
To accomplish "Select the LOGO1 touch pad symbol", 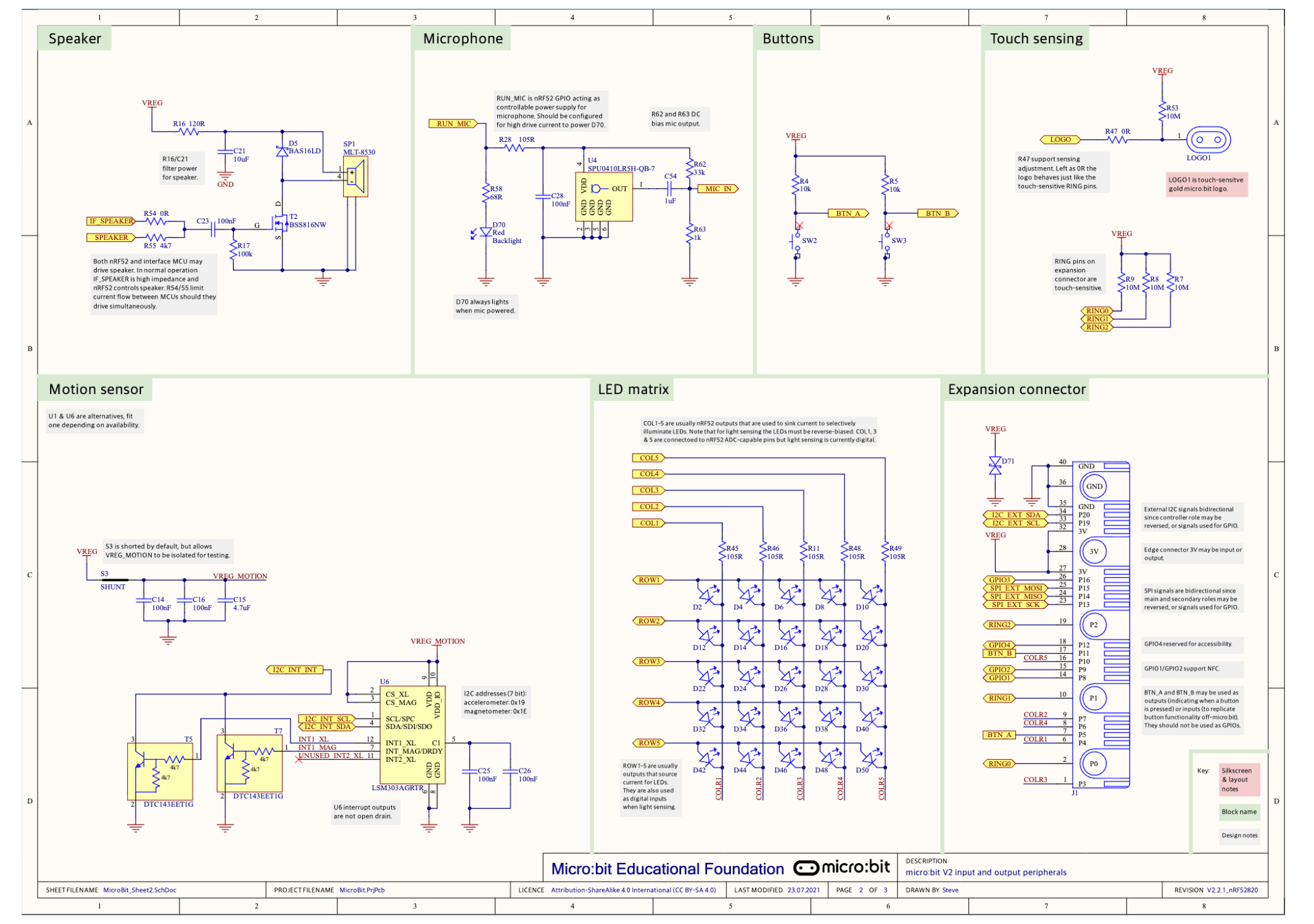I will click(1208, 139).
